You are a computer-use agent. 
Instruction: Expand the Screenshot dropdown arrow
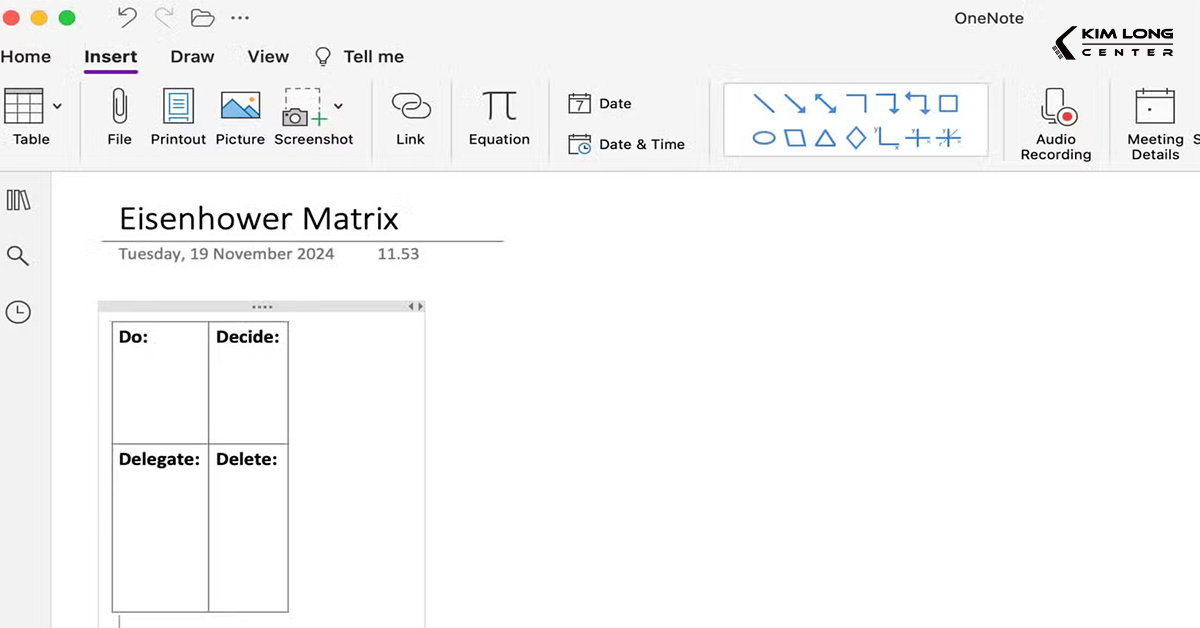click(338, 105)
